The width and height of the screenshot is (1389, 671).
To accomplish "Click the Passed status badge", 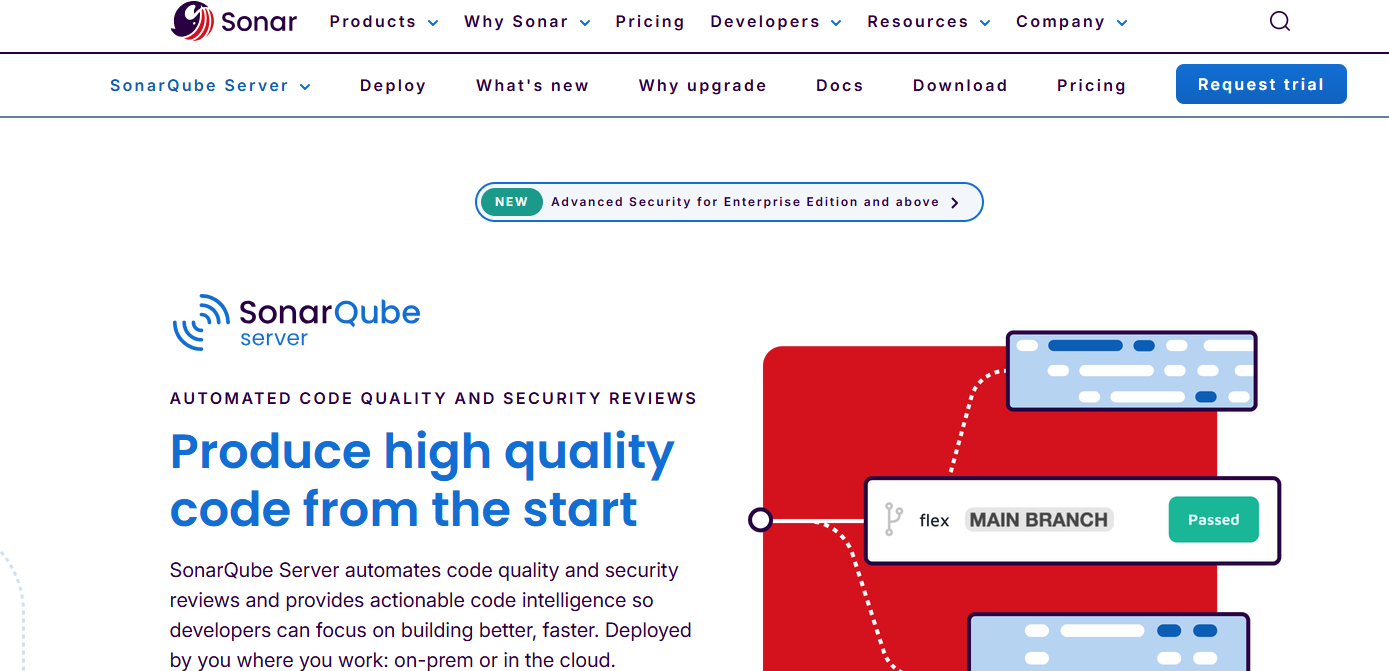I will 1214,520.
